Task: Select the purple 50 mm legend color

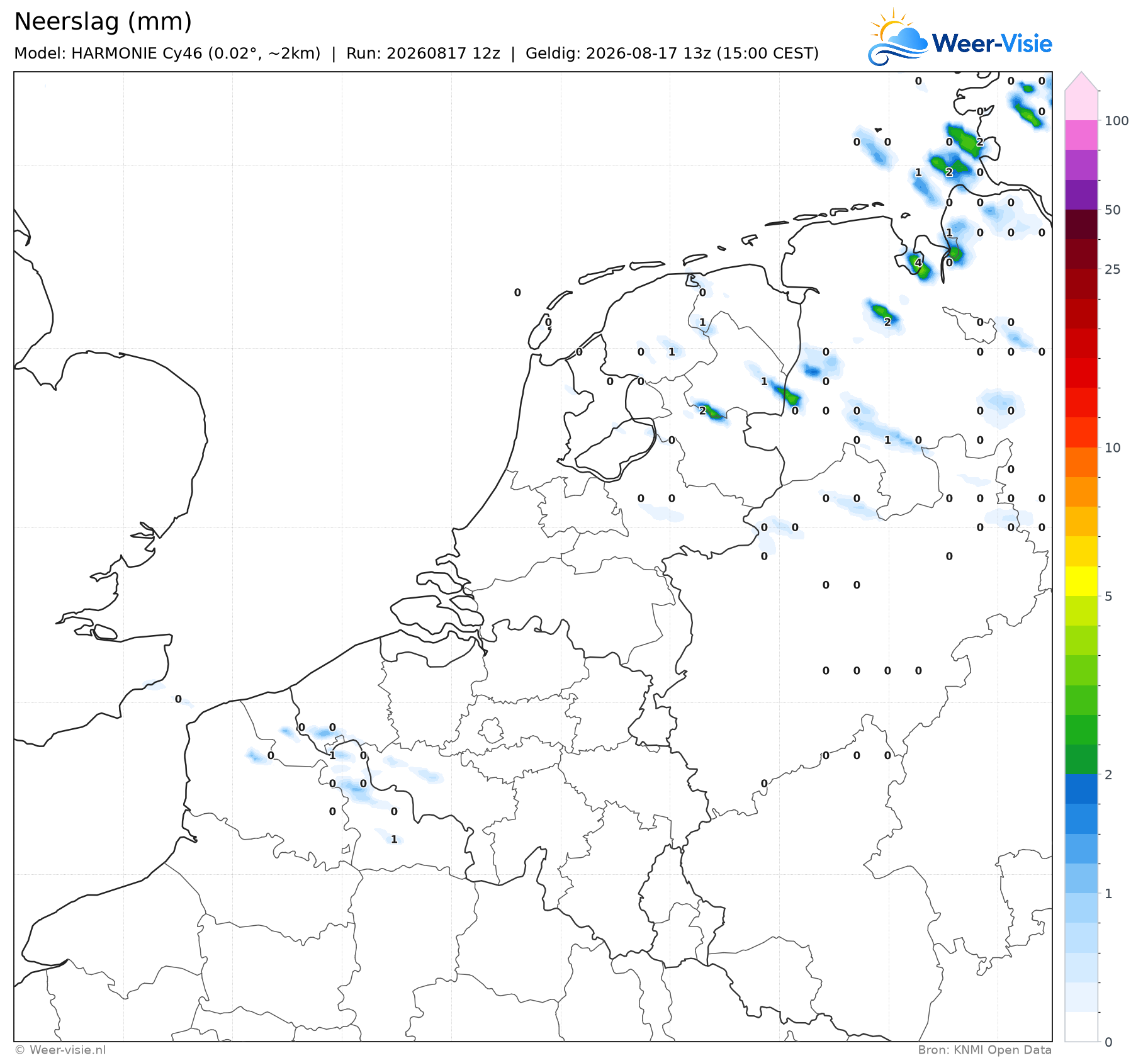Action: [x=1081, y=194]
